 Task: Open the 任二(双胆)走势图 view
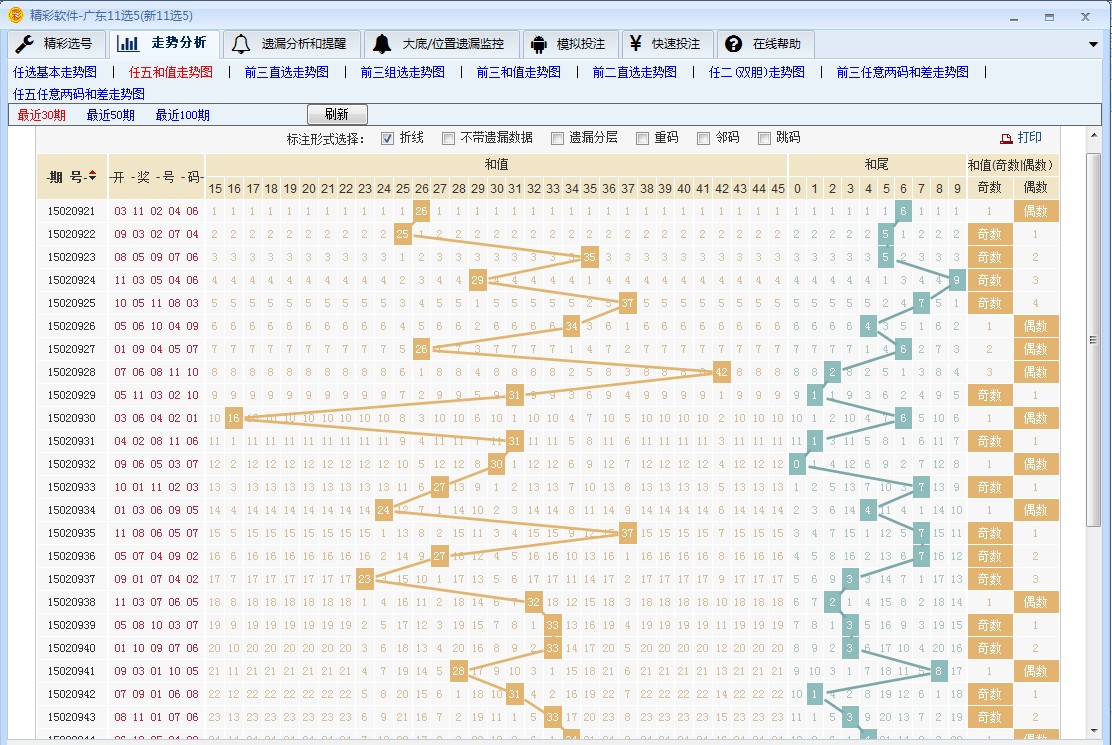tap(757, 72)
